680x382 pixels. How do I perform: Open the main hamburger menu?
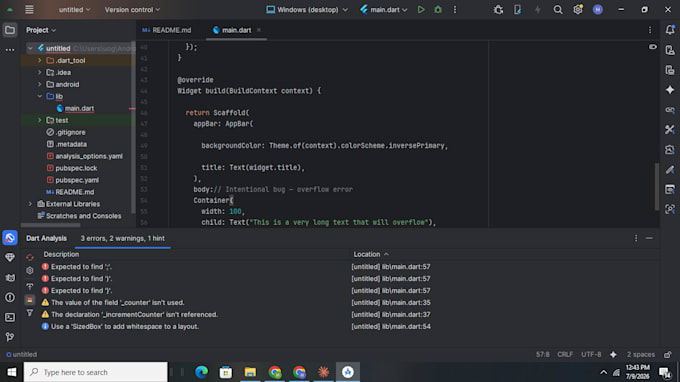pyautogui.click(x=29, y=10)
